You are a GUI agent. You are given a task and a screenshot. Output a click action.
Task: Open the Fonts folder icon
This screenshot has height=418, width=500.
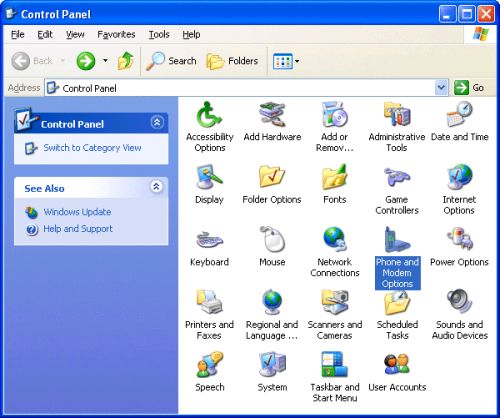(335, 177)
